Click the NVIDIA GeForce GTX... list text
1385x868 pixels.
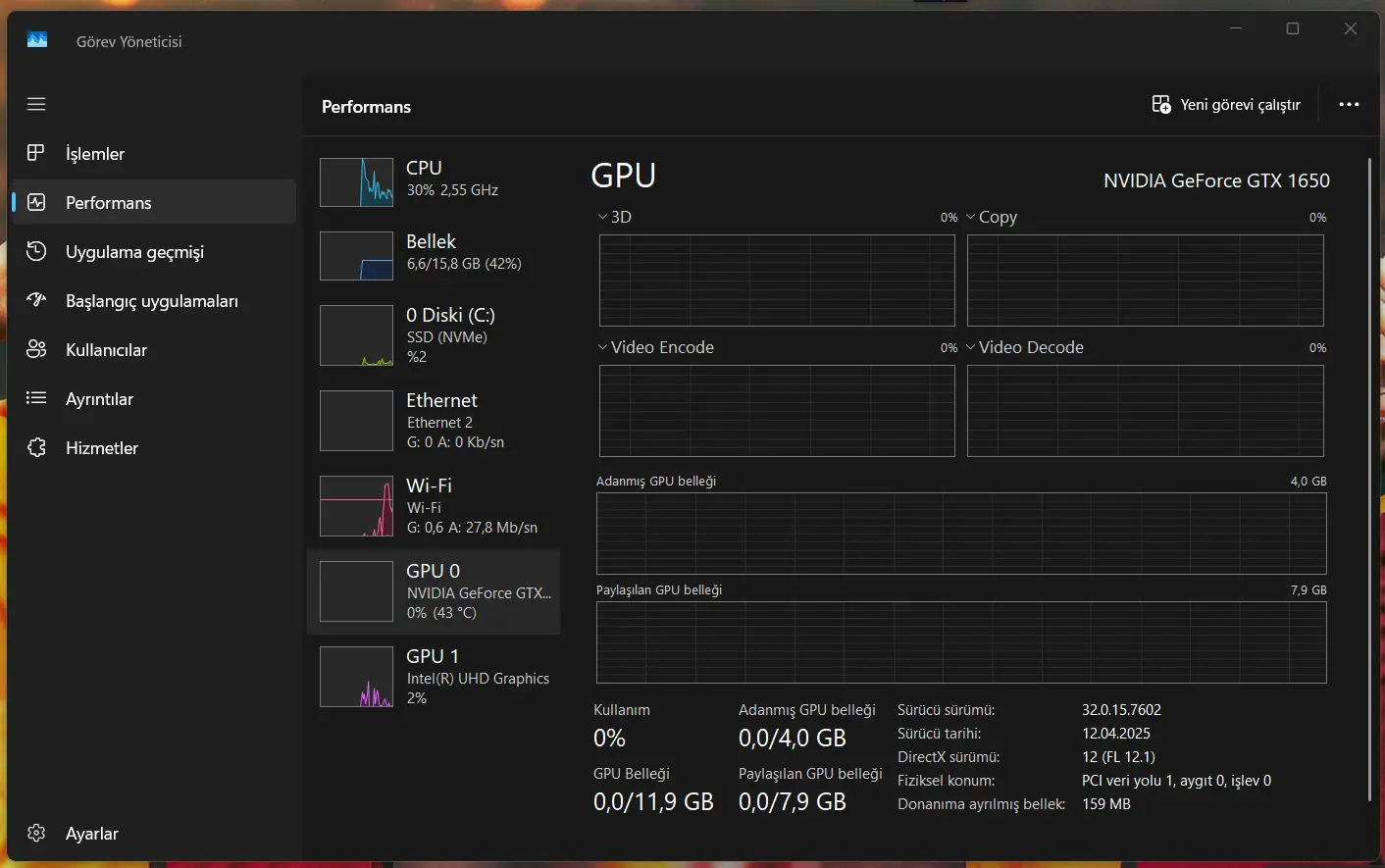(x=480, y=593)
